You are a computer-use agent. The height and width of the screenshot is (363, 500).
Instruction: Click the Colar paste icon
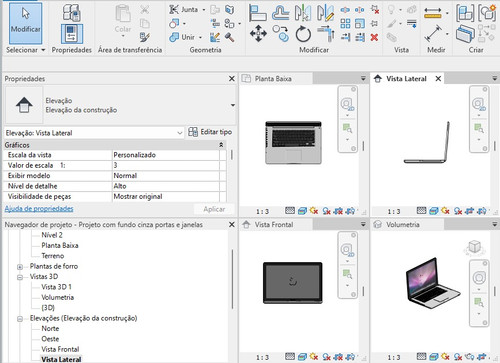tap(123, 14)
